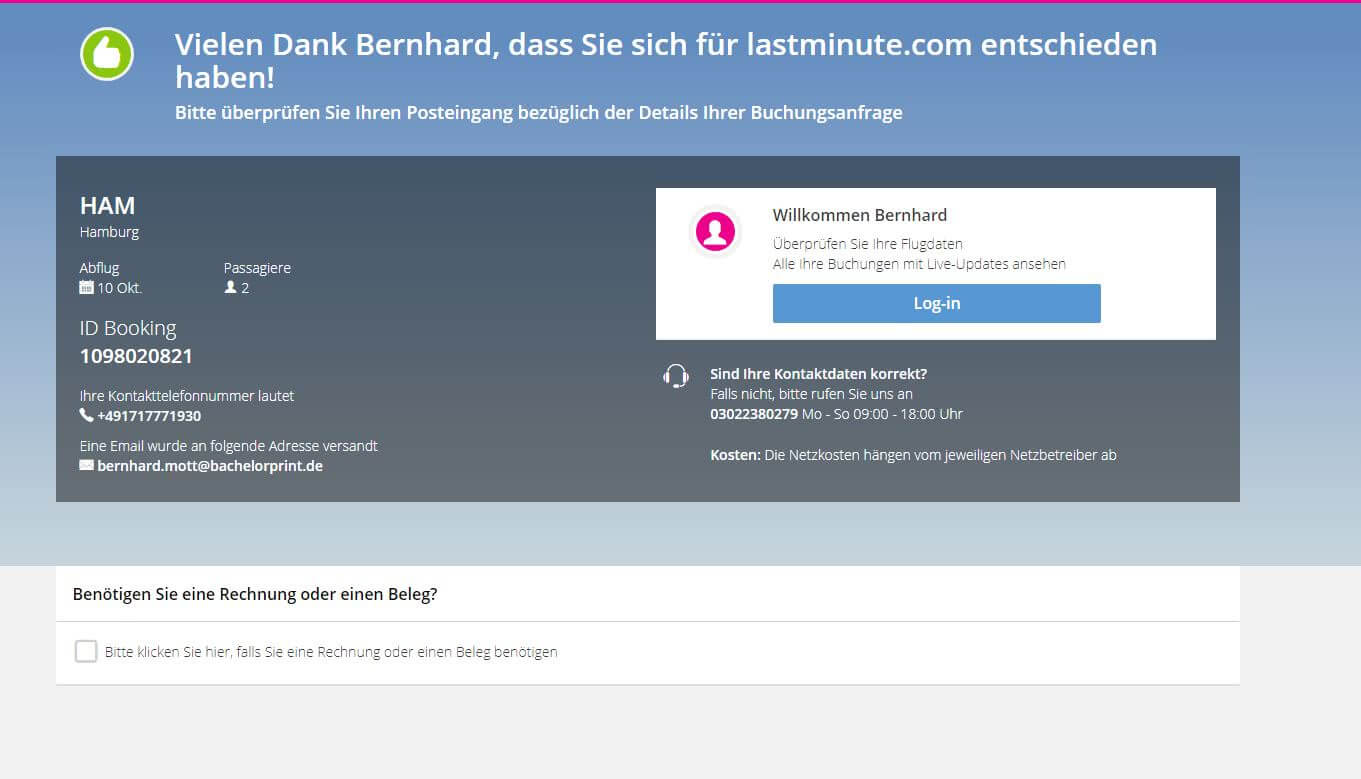
Task: Click the booking ID 1098020821
Action: point(136,356)
